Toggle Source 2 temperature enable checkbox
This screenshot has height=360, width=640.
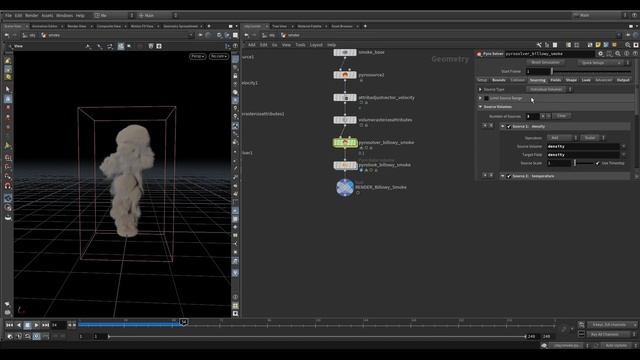509,176
